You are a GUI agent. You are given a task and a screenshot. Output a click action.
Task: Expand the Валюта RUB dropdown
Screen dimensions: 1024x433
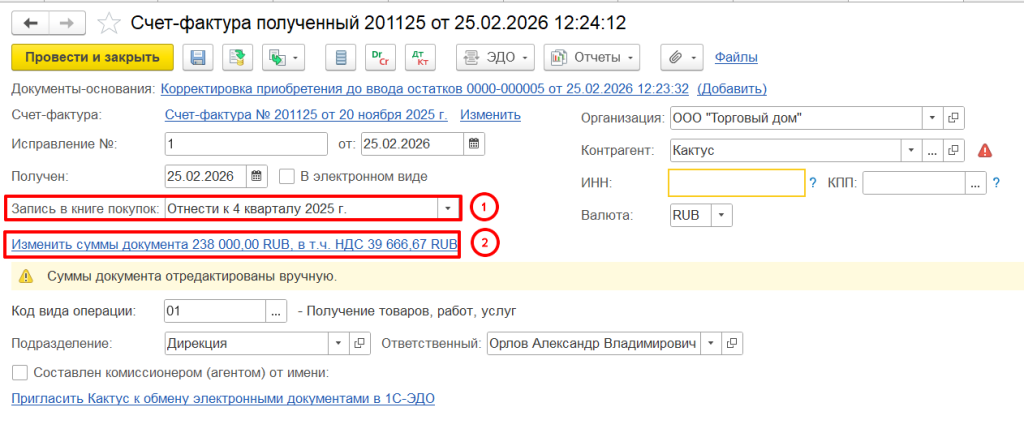click(721, 215)
